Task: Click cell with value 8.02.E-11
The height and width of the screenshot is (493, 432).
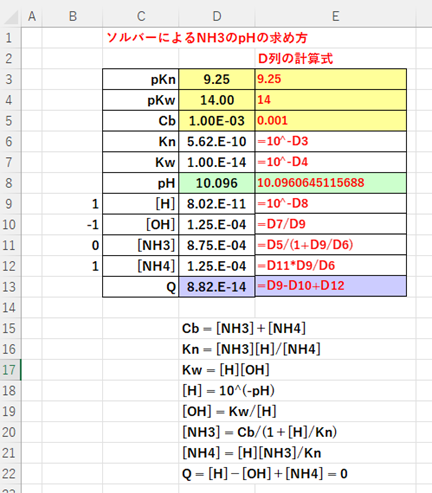Action: point(217,204)
